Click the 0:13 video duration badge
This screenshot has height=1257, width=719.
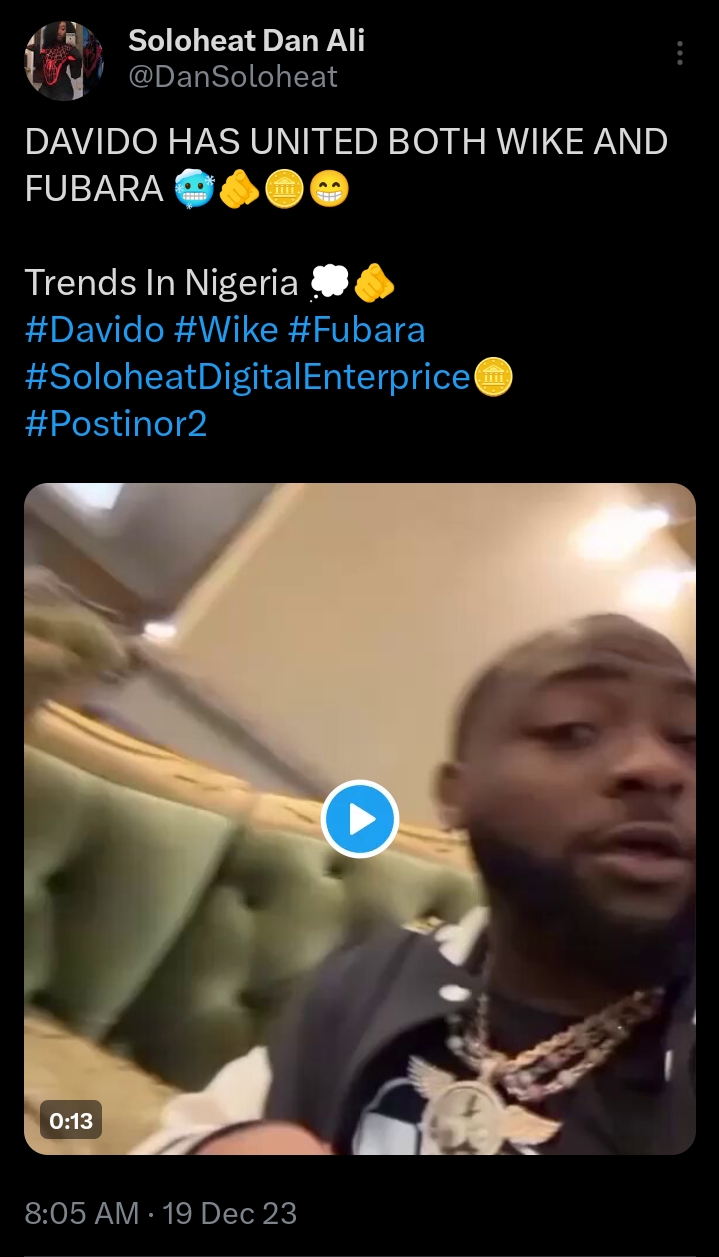click(x=71, y=1121)
